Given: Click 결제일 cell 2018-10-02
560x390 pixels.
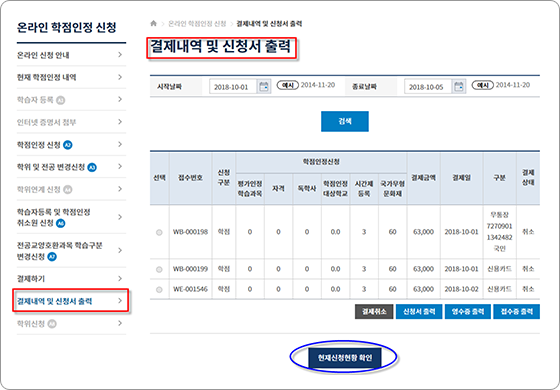Looking at the screenshot, I should pyautogui.click(x=461, y=289).
